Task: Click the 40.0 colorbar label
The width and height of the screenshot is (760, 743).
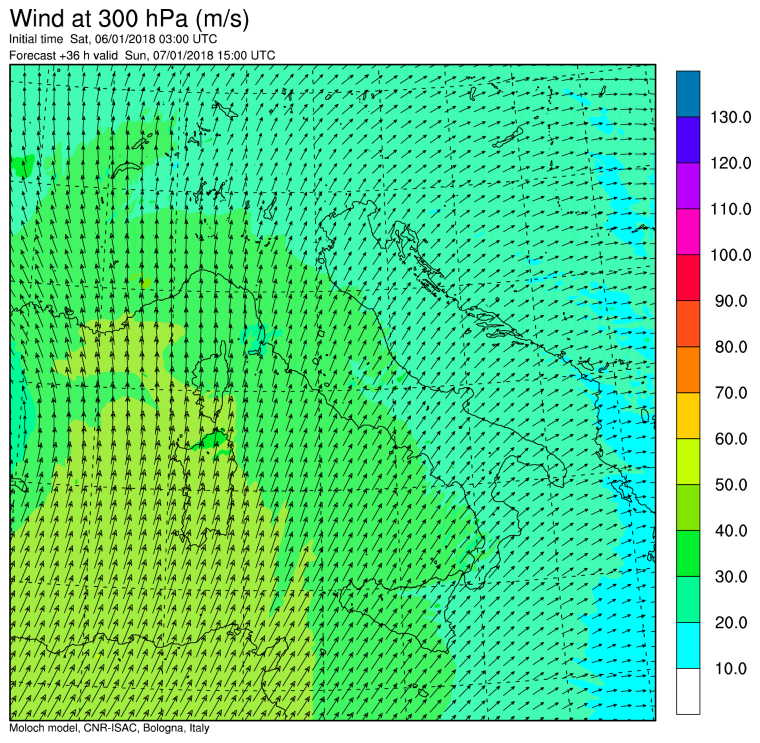Action: coord(731,531)
